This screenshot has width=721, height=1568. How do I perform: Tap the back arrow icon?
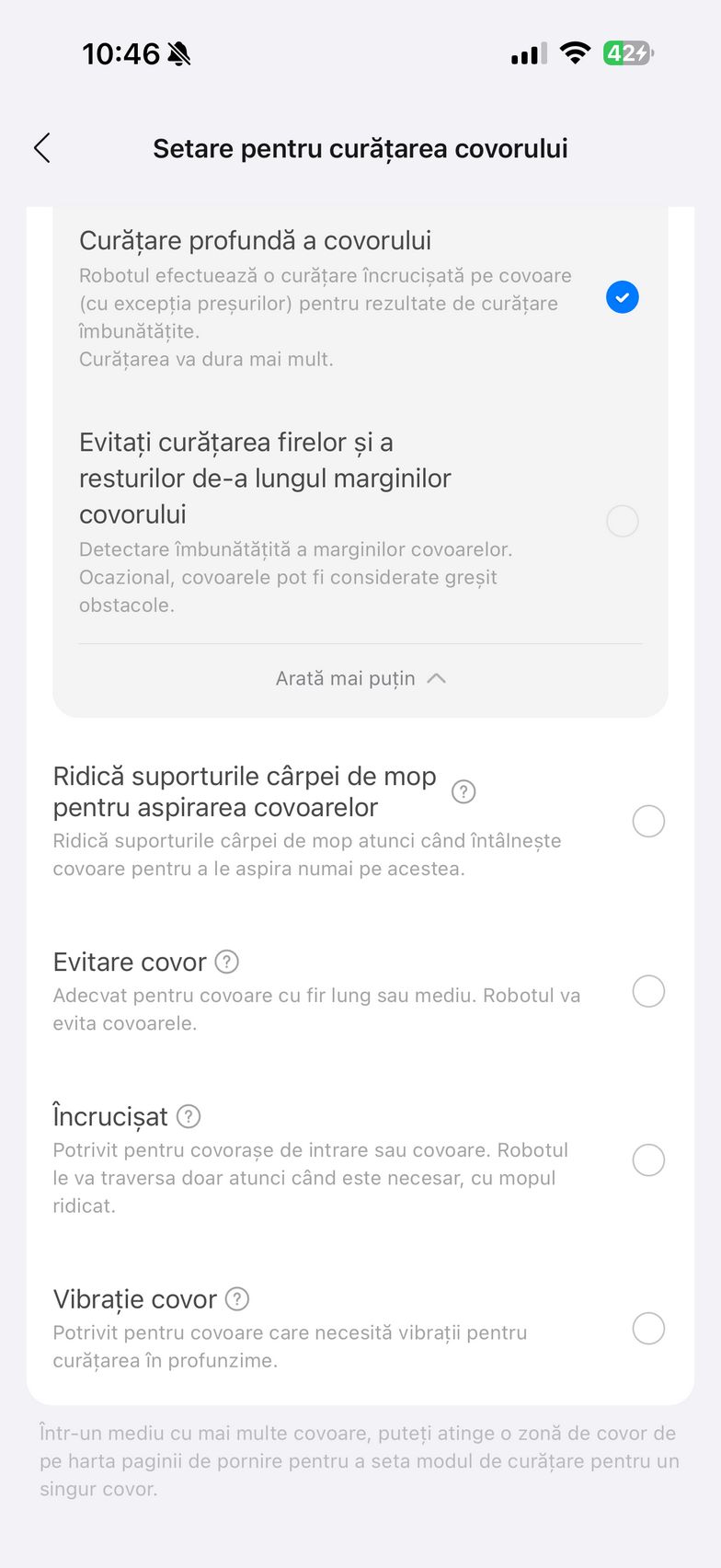[42, 148]
